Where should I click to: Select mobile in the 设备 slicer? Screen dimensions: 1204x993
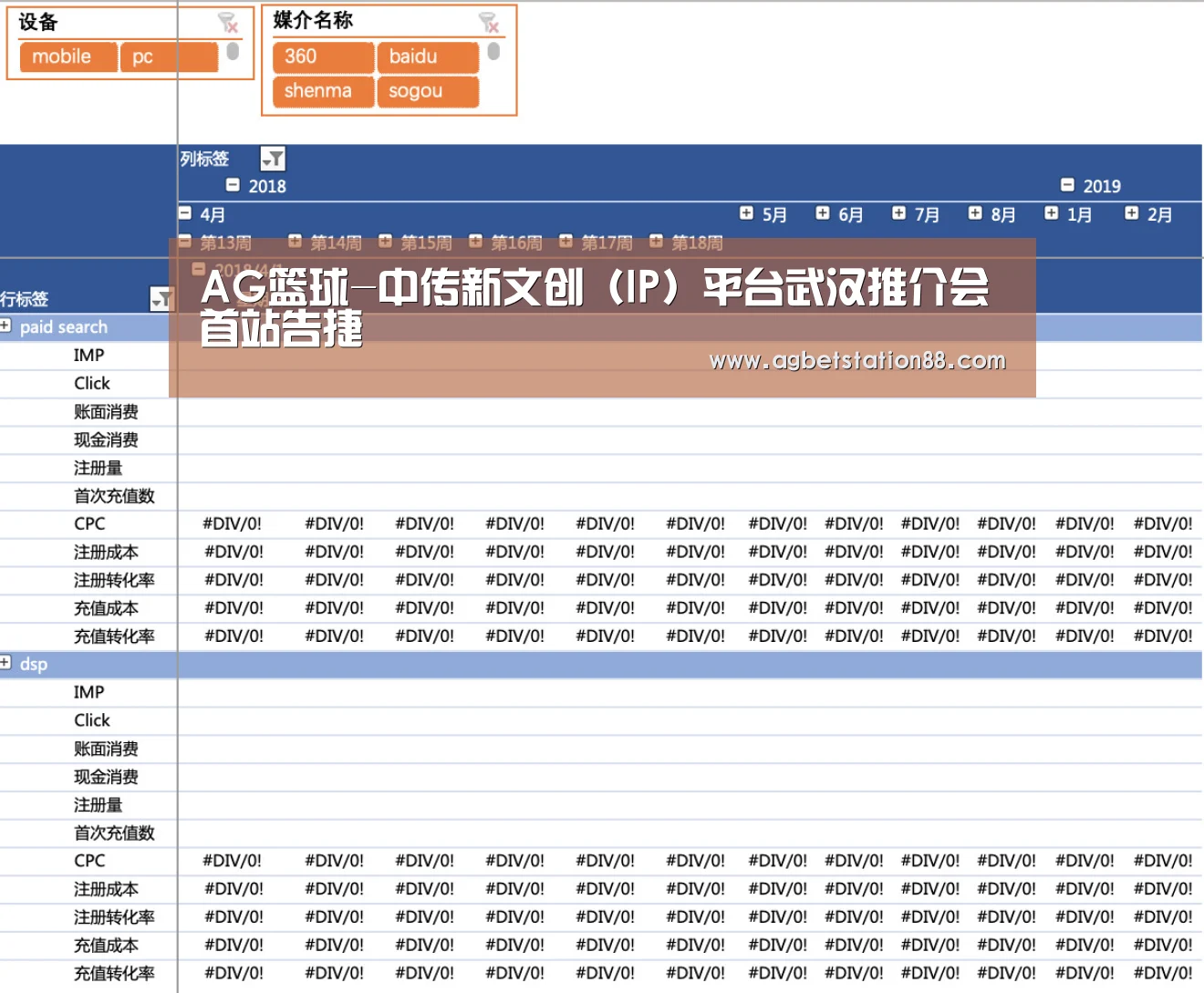[68, 57]
